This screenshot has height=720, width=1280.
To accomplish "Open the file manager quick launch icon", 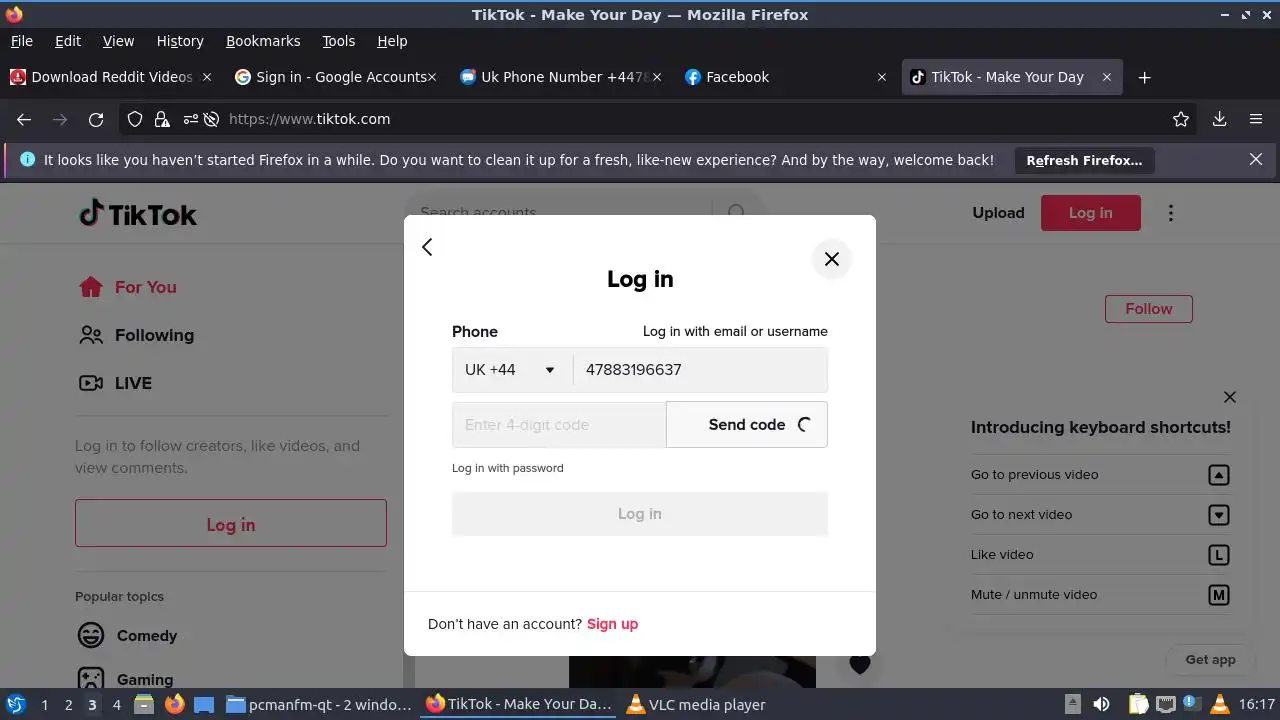I will pos(144,704).
